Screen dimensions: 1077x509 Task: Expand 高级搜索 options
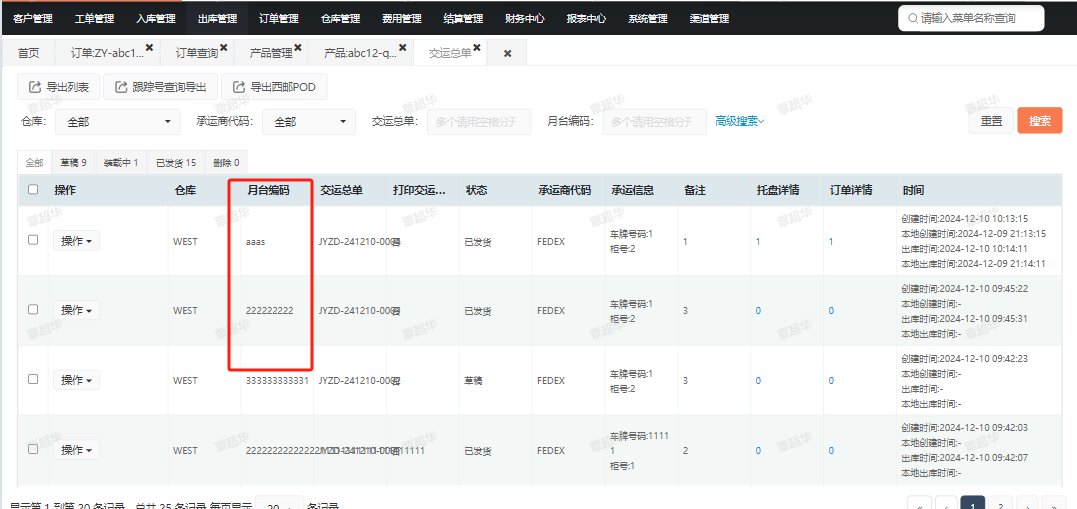pyautogui.click(x=740, y=121)
